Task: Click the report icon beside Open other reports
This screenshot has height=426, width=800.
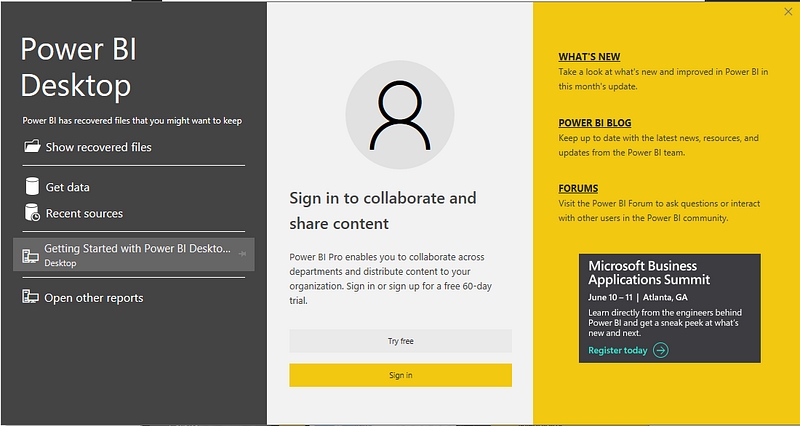Action: (x=30, y=296)
